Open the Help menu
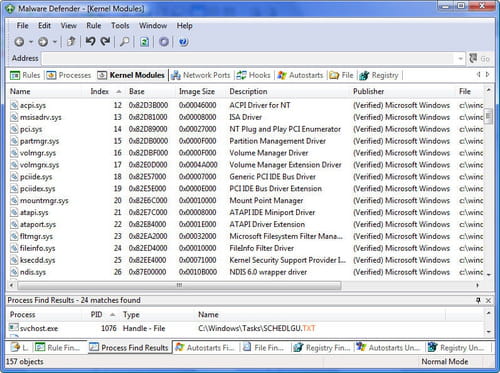This screenshot has width=500, height=373. coord(184,26)
